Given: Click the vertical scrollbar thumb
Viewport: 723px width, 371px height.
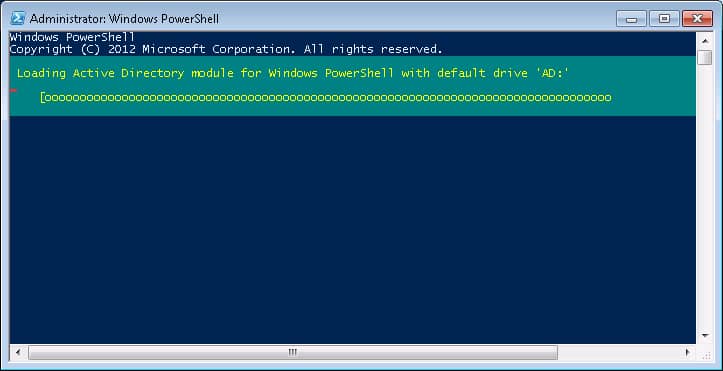Looking at the screenshot, I should point(705,58).
